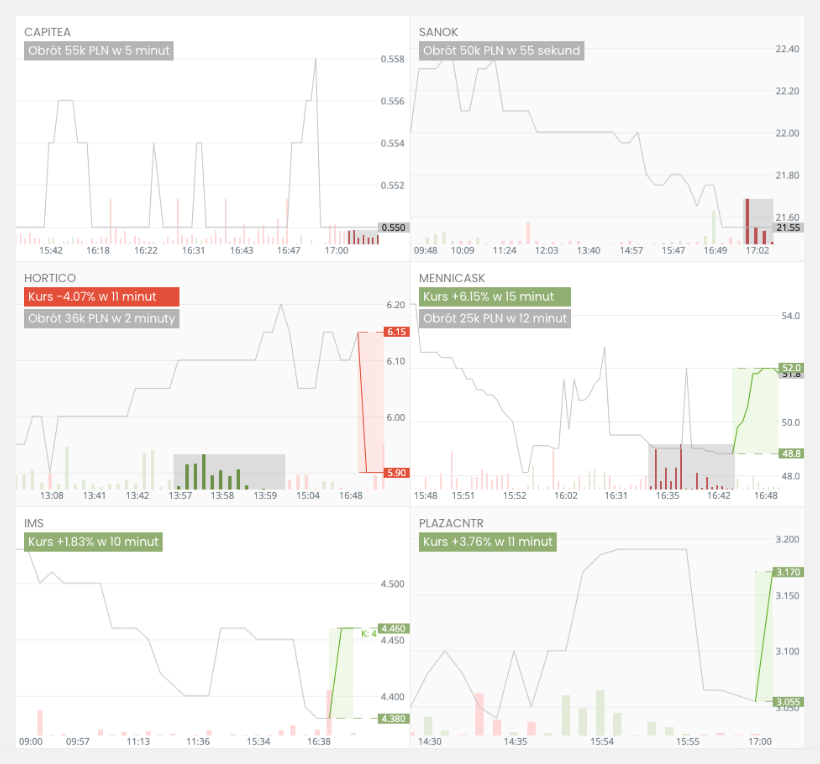Click the gray highlighted volume area on HORTICO
Screen dimensions: 820x764
click(x=230, y=472)
